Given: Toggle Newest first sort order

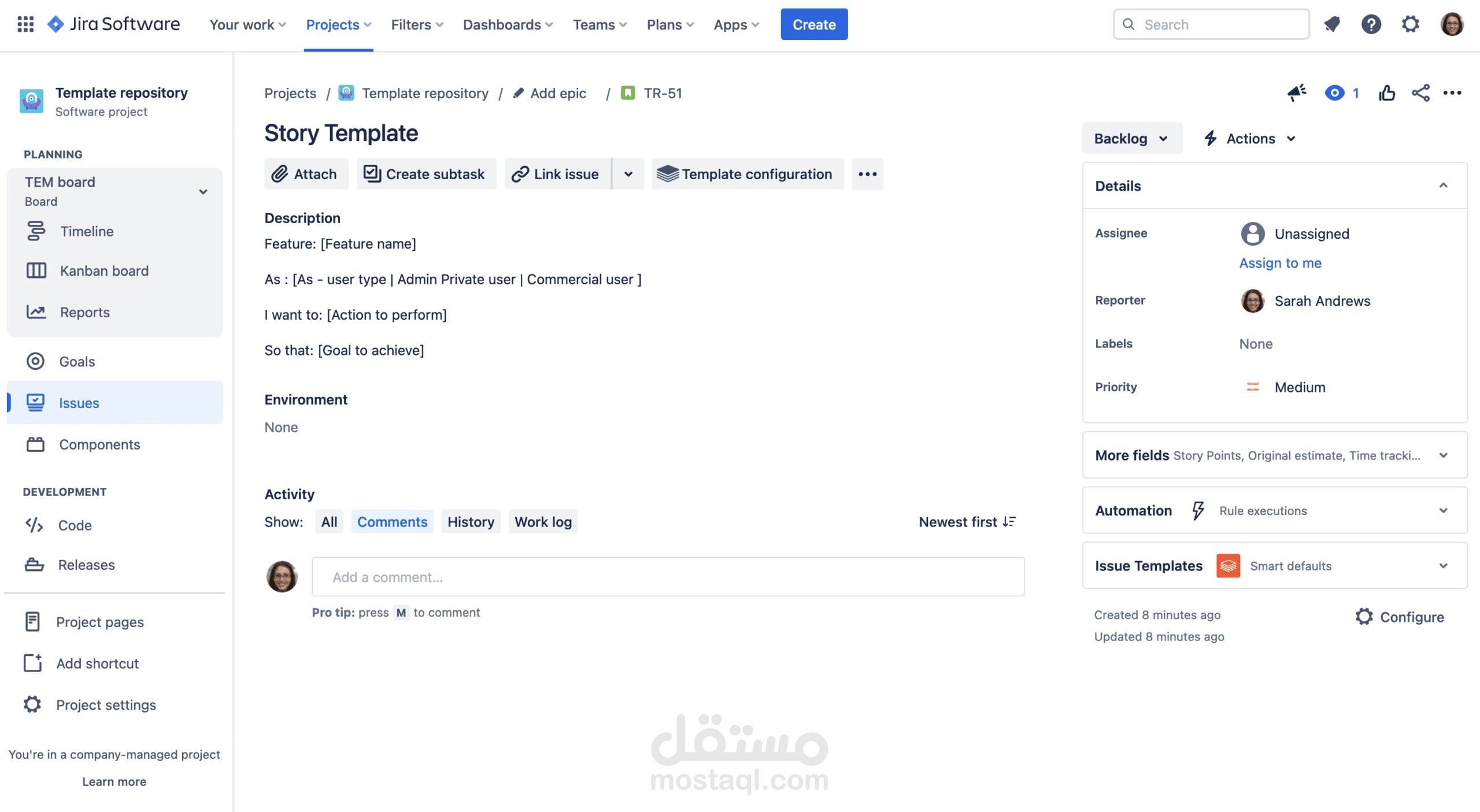Looking at the screenshot, I should [967, 522].
